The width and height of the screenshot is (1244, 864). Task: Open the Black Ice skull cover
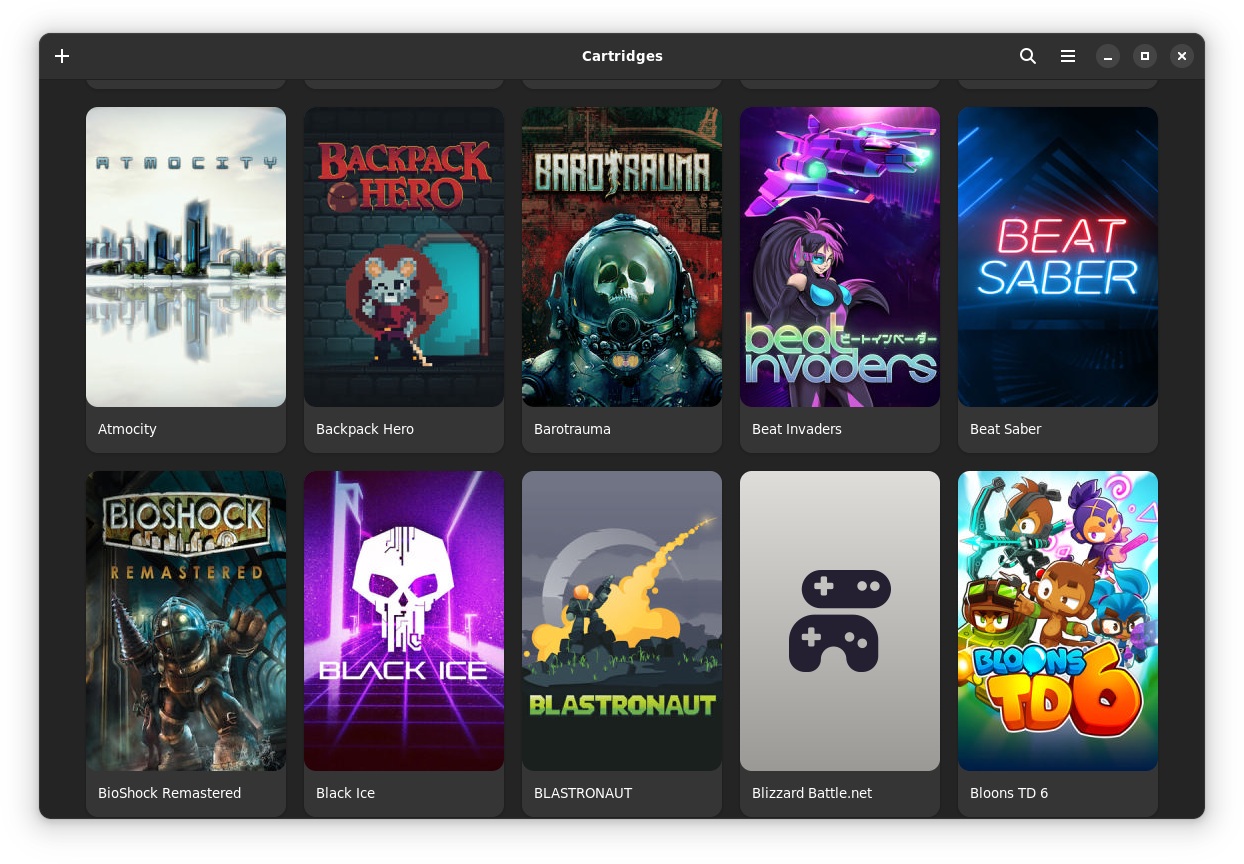click(x=404, y=620)
